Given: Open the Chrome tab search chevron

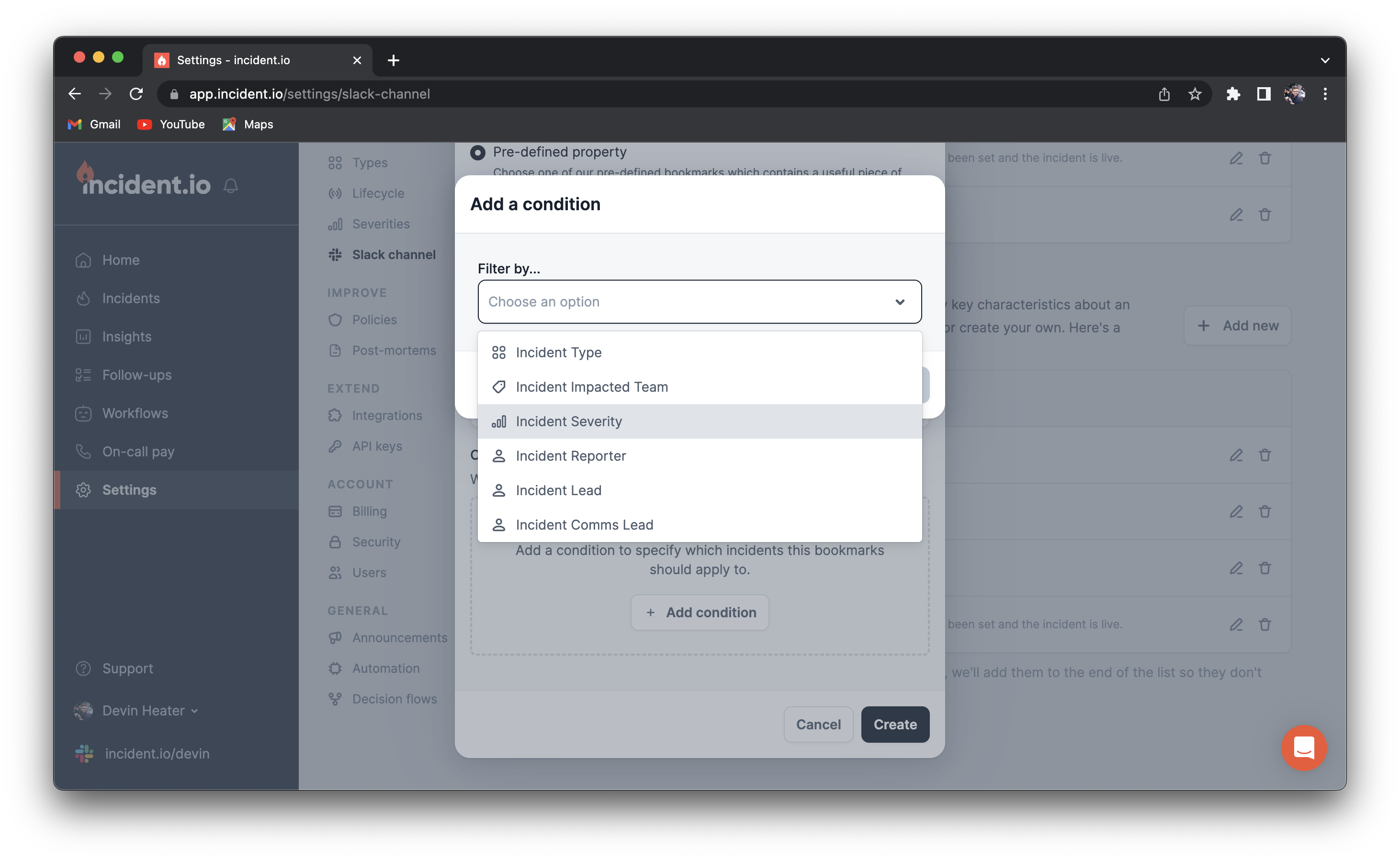Looking at the screenshot, I should pos(1325,60).
